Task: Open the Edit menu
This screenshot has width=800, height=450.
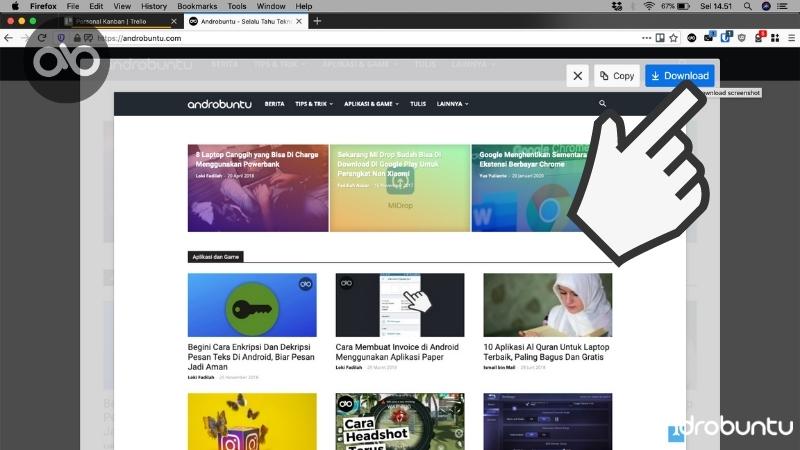Action: [96, 6]
